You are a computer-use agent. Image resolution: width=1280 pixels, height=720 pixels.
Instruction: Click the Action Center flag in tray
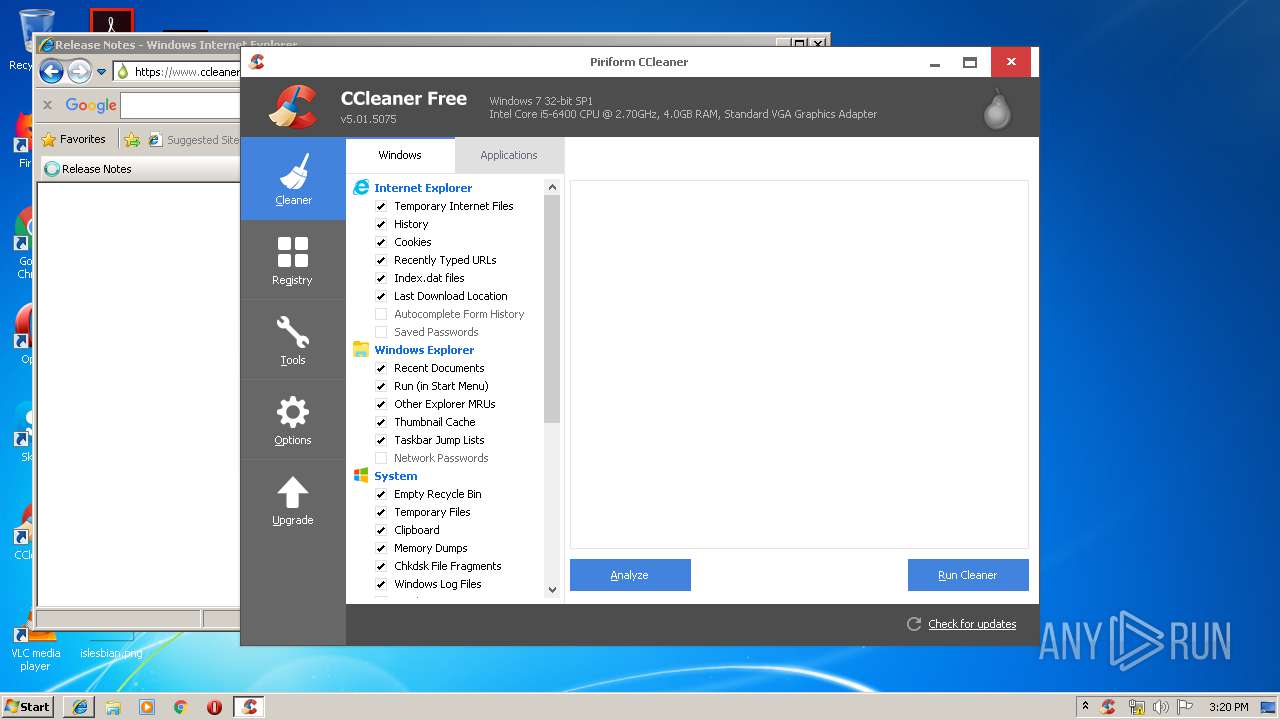1185,707
